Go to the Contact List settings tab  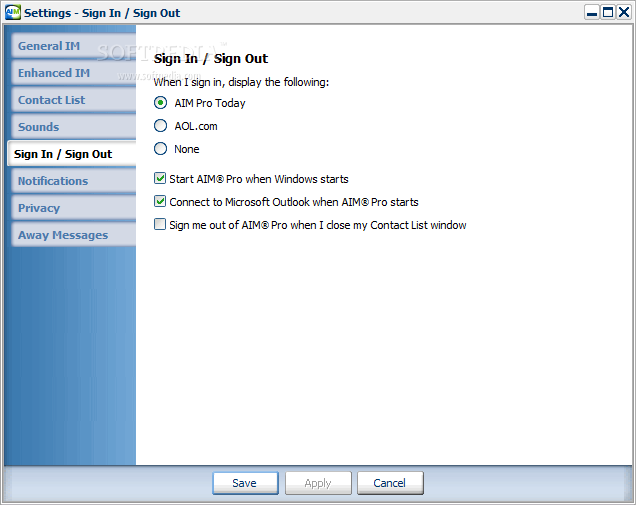[74, 100]
